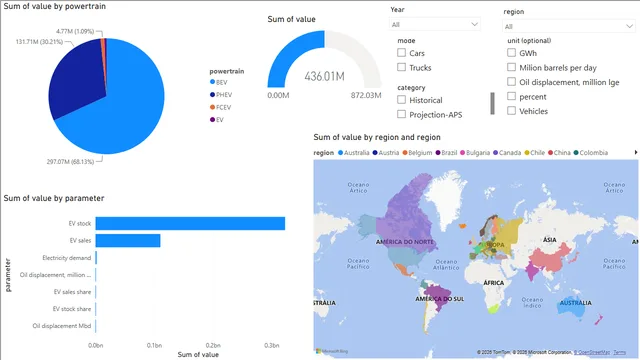
Task: Tick the Trucks mode checkbox
Action: click(402, 67)
